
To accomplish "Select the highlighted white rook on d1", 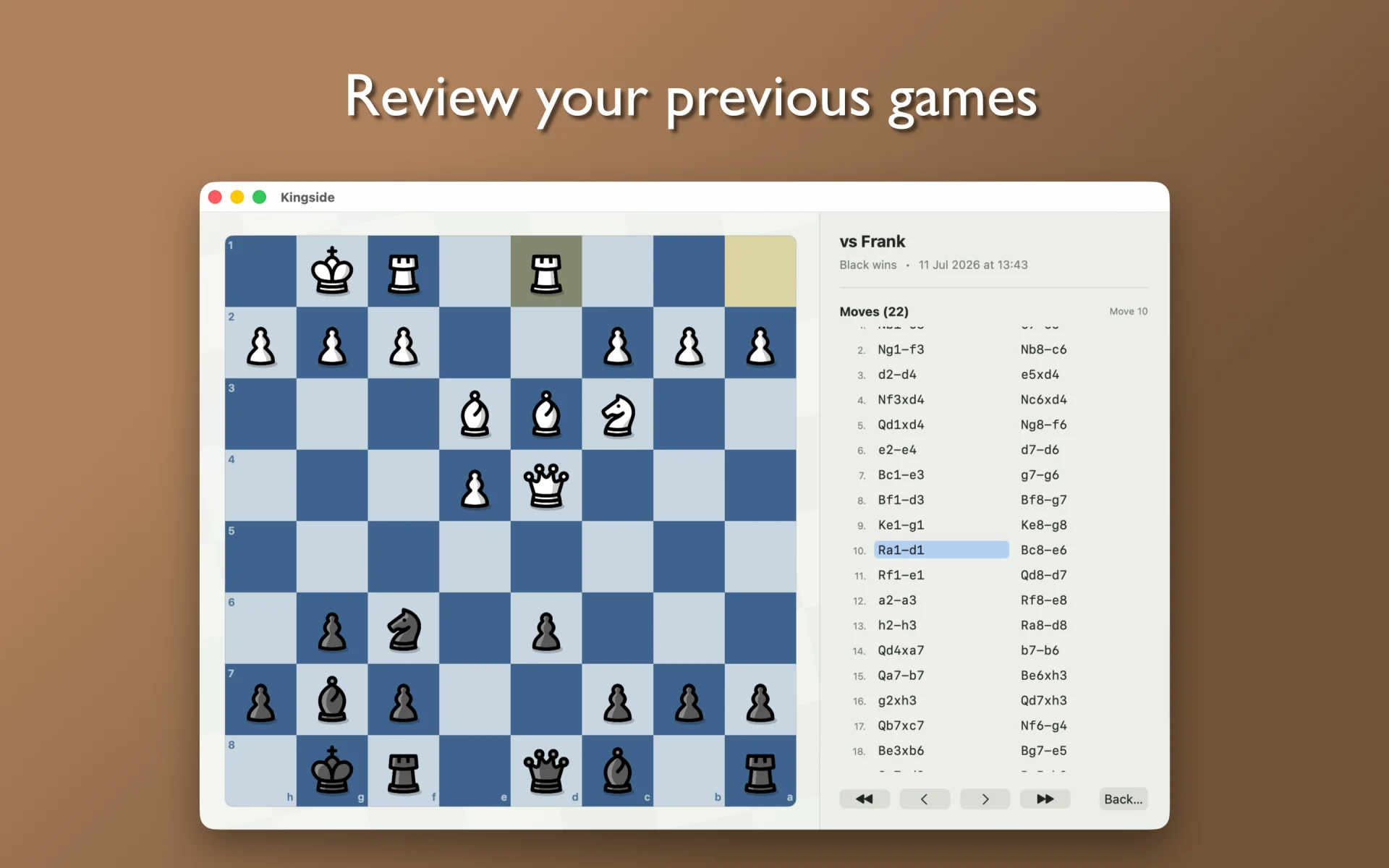I will pos(546,273).
